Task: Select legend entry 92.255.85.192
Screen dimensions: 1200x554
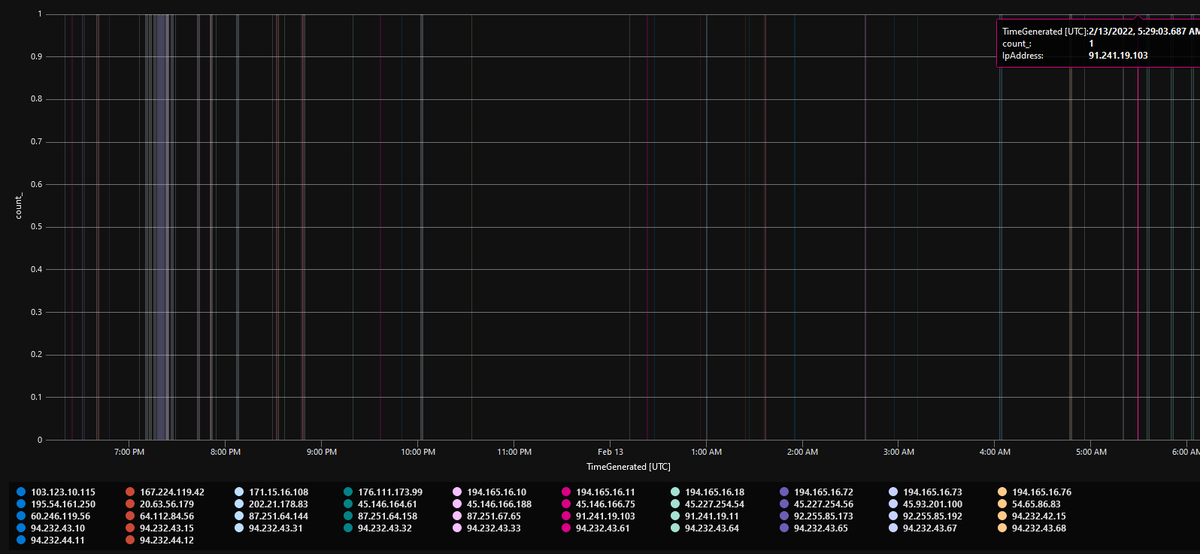Action: tap(925, 516)
